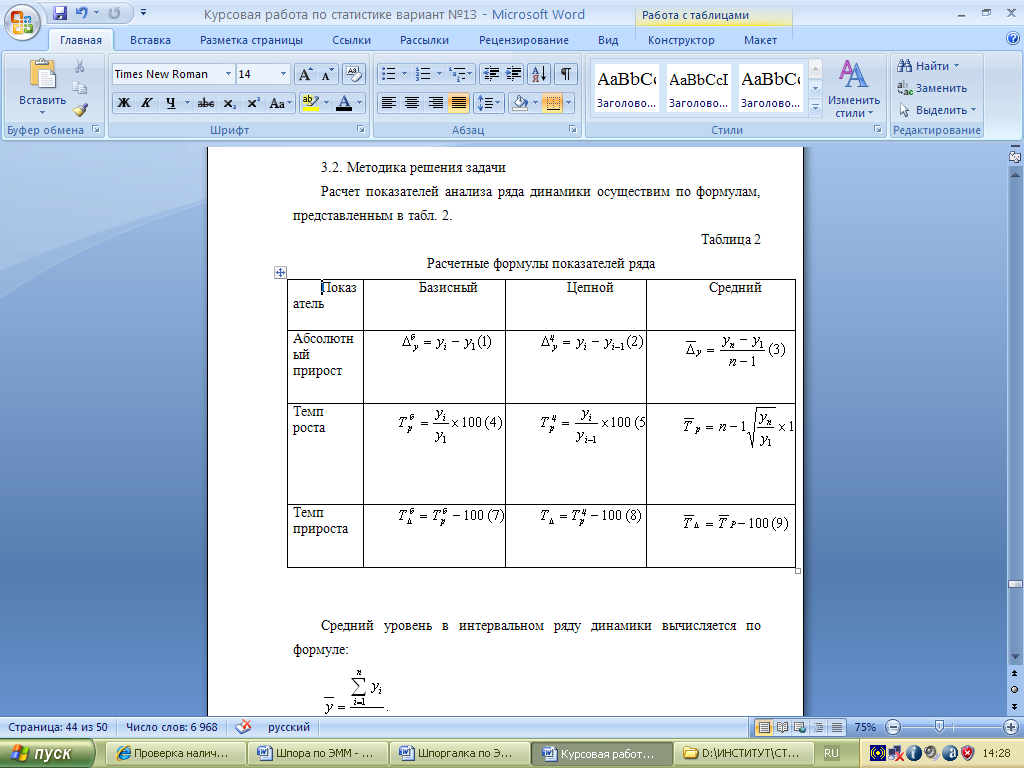Click zoom percentage 75%
This screenshot has width=1024, height=768.
coord(865,727)
